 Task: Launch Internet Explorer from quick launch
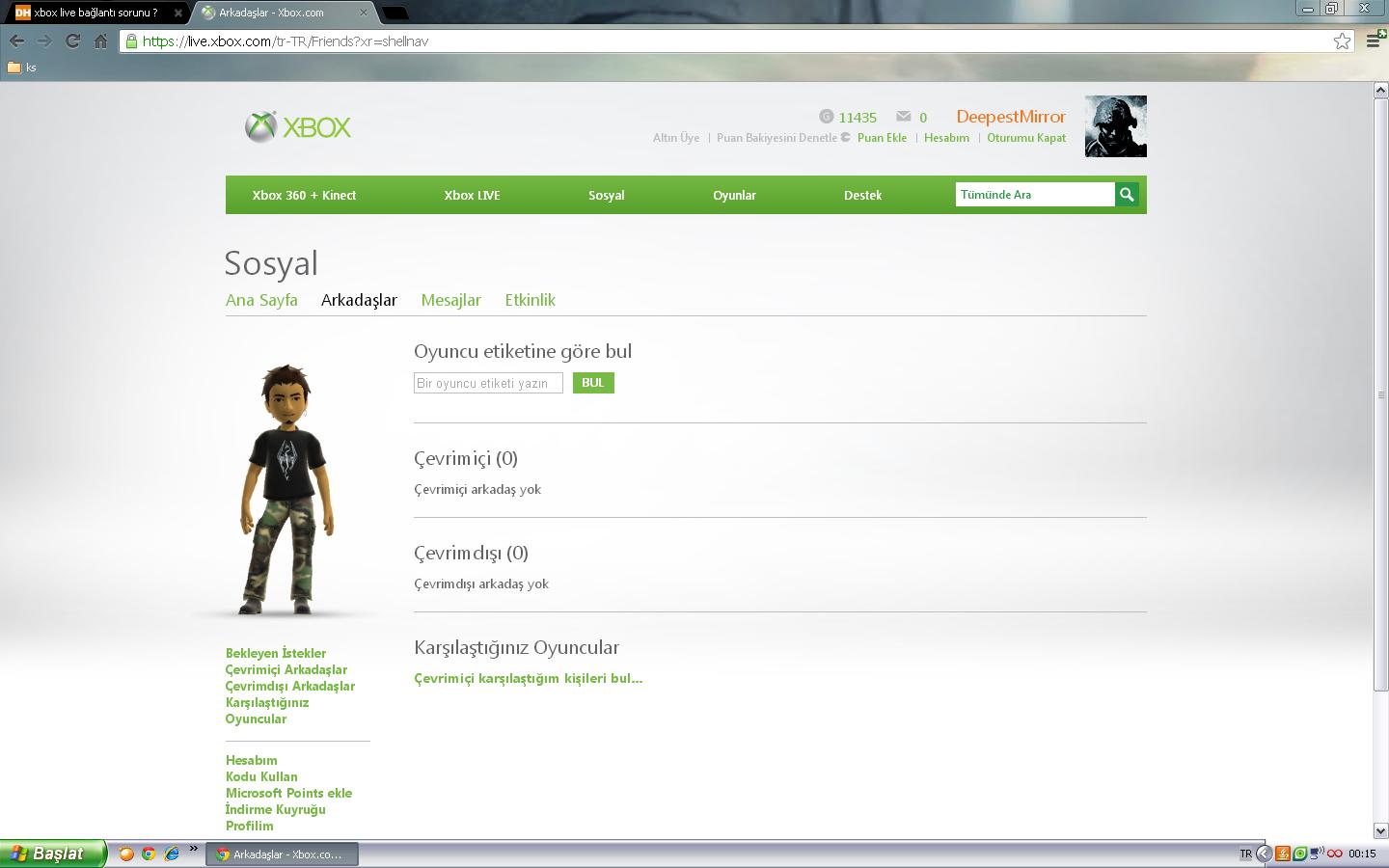pos(172,854)
